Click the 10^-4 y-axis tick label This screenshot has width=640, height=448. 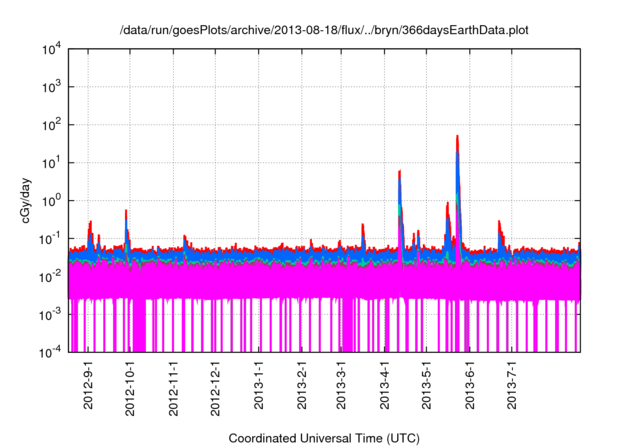[56, 352]
